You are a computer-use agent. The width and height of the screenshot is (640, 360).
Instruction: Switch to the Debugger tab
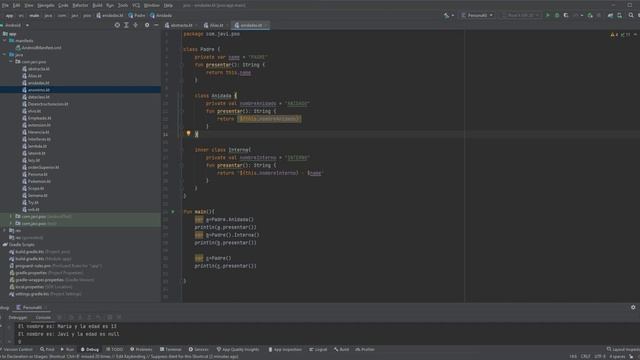coord(18,317)
